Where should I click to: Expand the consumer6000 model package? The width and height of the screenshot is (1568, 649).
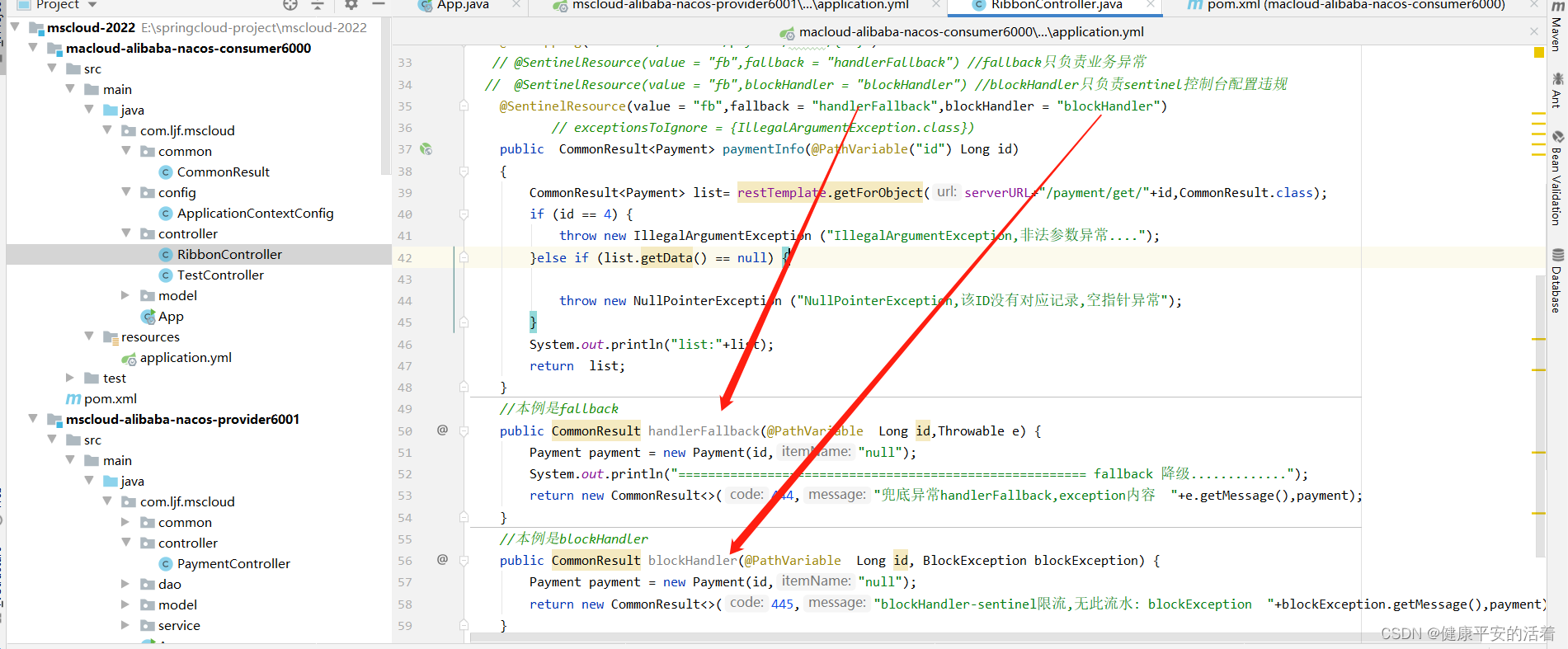pyautogui.click(x=126, y=295)
